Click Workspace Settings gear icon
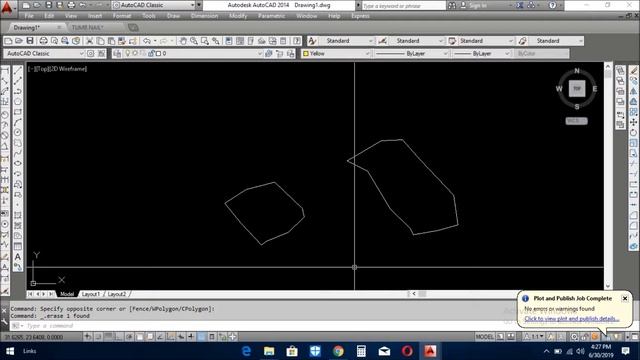This screenshot has height=360, width=640. [91, 53]
